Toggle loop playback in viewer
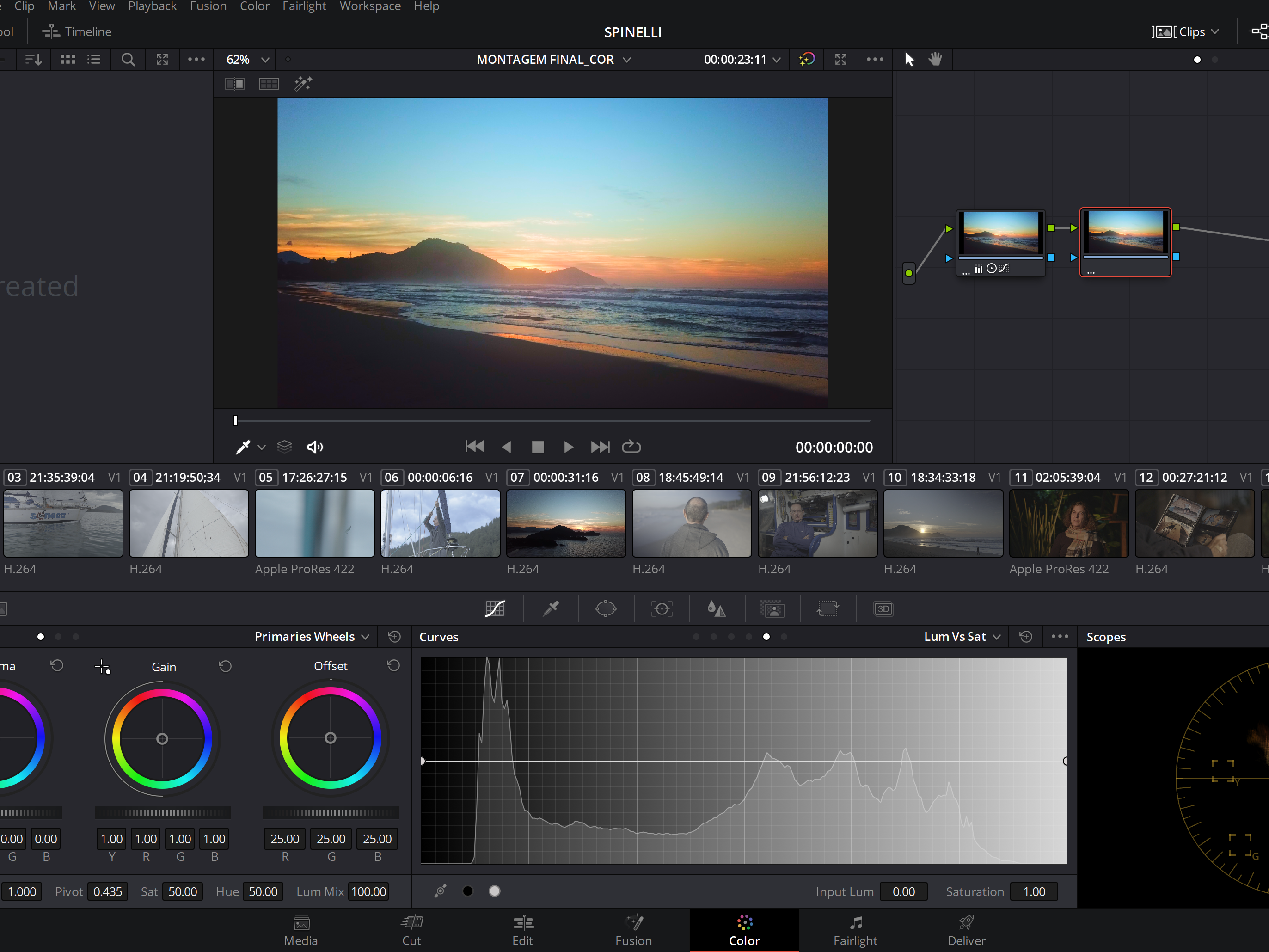1269x952 pixels. pyautogui.click(x=631, y=447)
